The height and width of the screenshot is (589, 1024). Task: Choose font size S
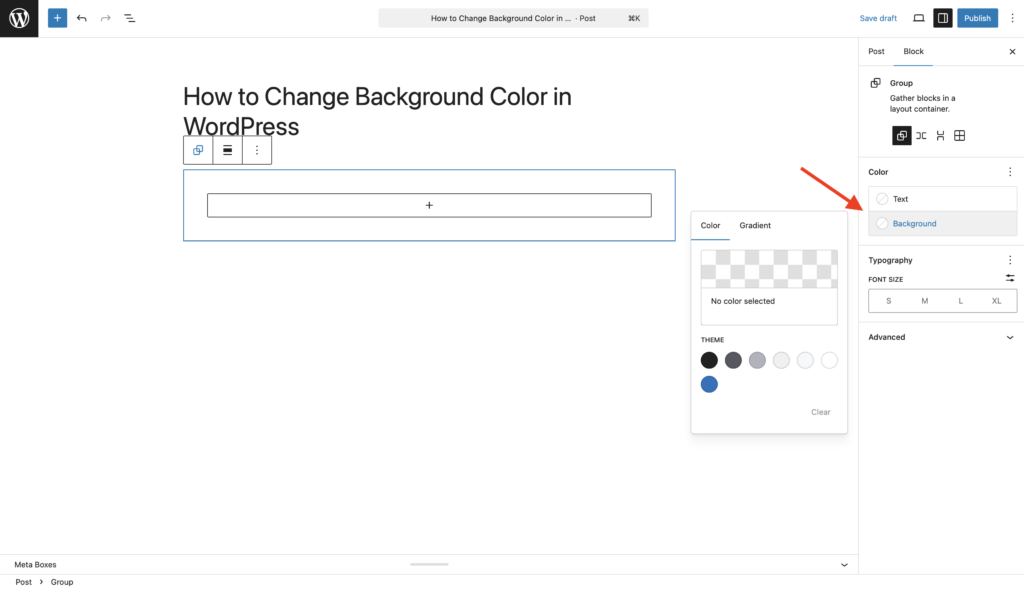[x=888, y=301]
